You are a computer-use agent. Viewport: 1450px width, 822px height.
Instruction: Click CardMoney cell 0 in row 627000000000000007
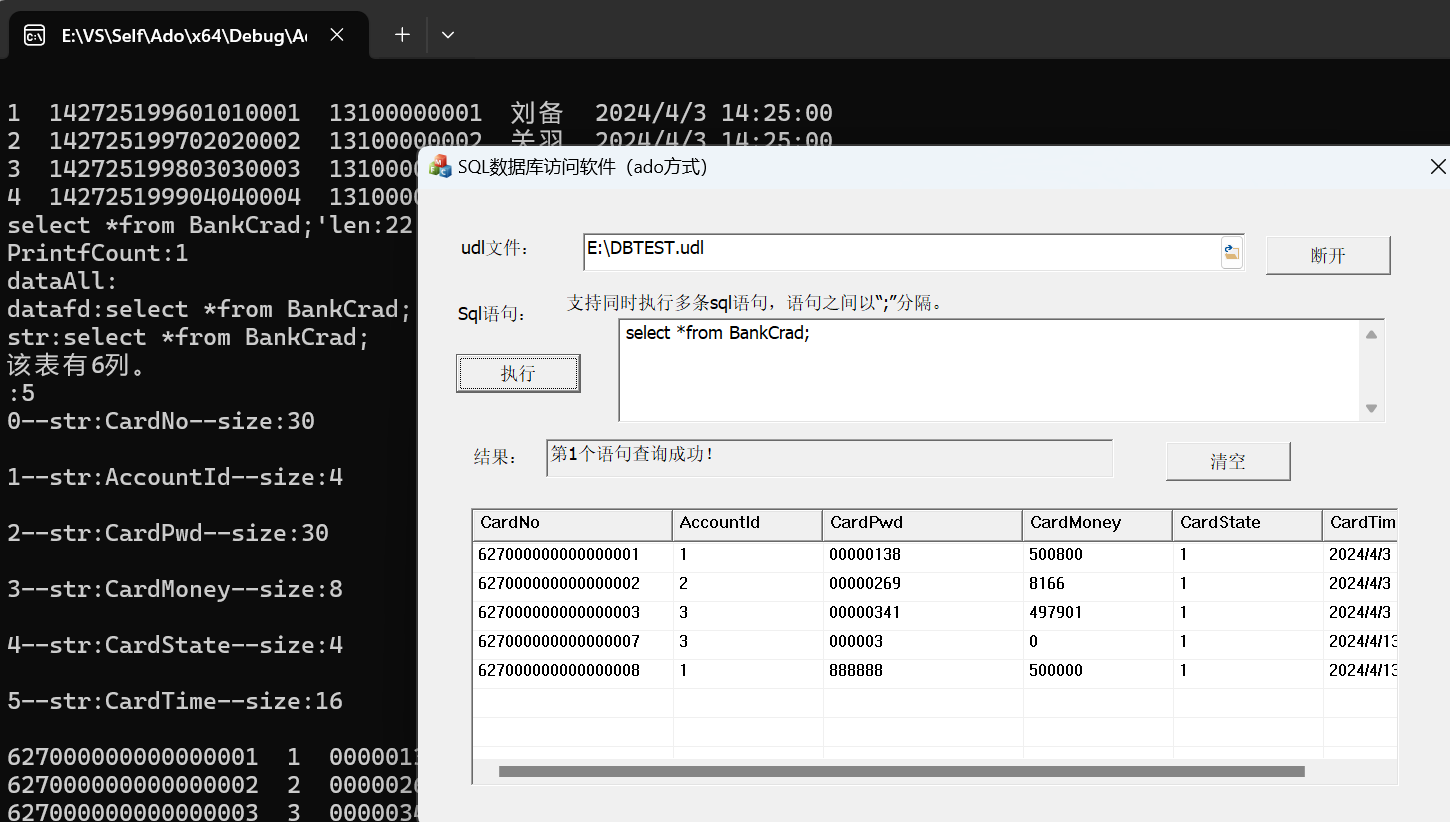pyautogui.click(x=1098, y=641)
